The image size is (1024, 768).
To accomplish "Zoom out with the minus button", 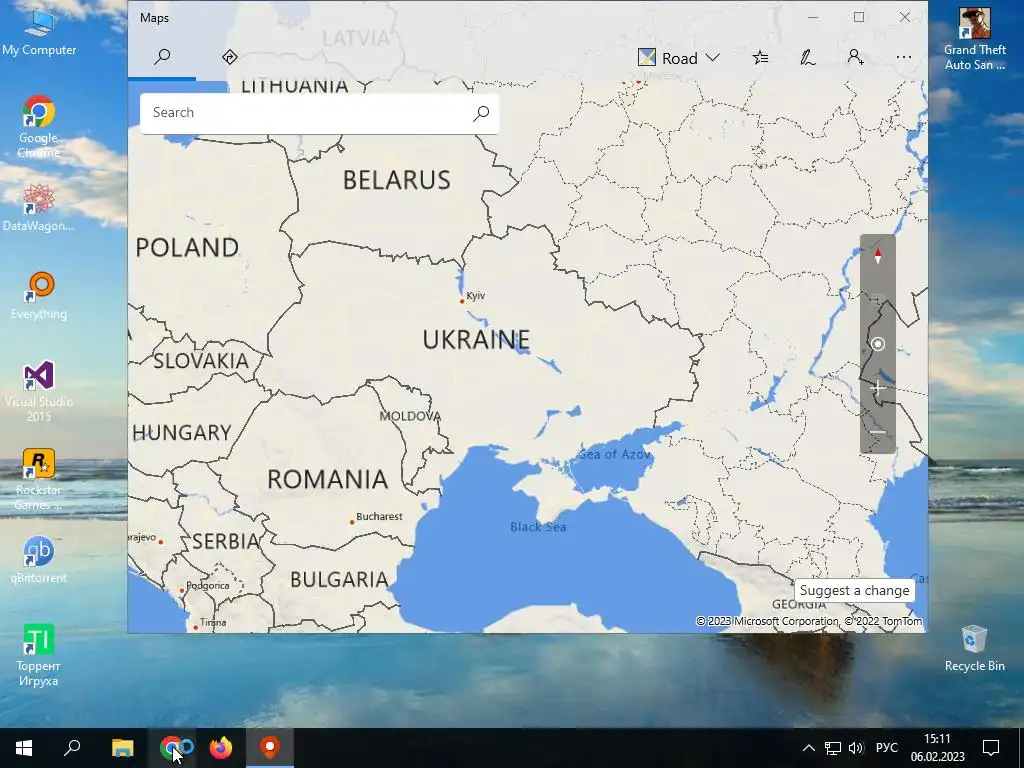I will click(878, 432).
